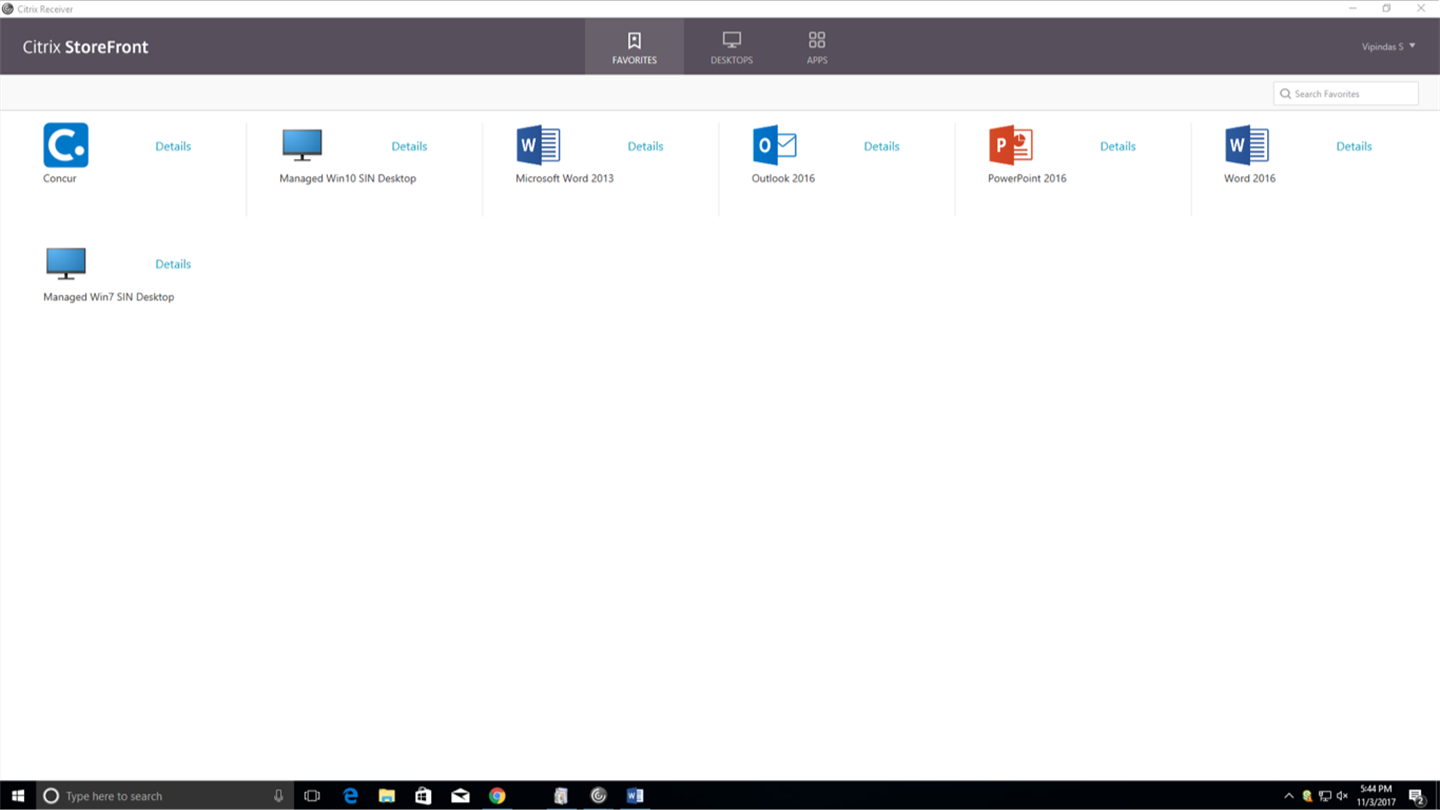
Task: Click the Managed Win10 SIN Desktop label
Action: click(348, 179)
